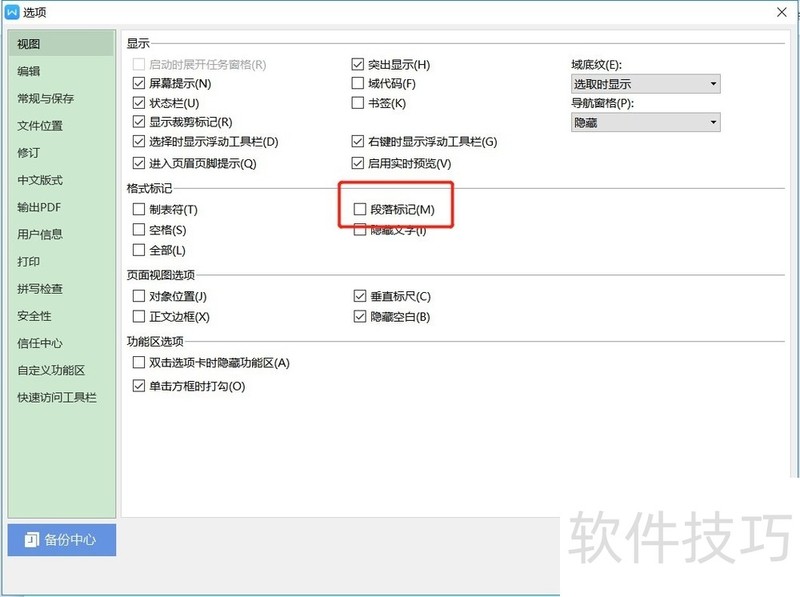
Task: Check the 制表符 format mark option
Action: tap(139, 210)
